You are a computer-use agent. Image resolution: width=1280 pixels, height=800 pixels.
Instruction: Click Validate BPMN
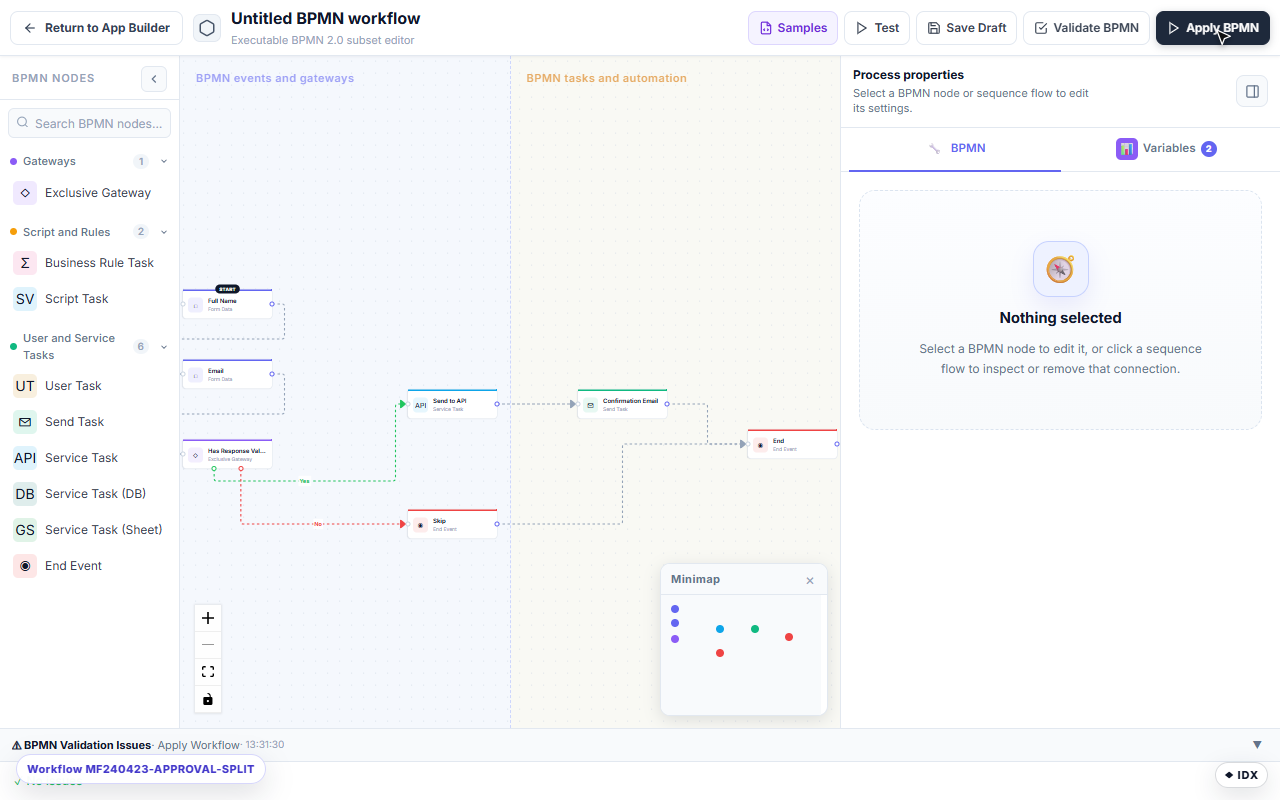pos(1086,28)
